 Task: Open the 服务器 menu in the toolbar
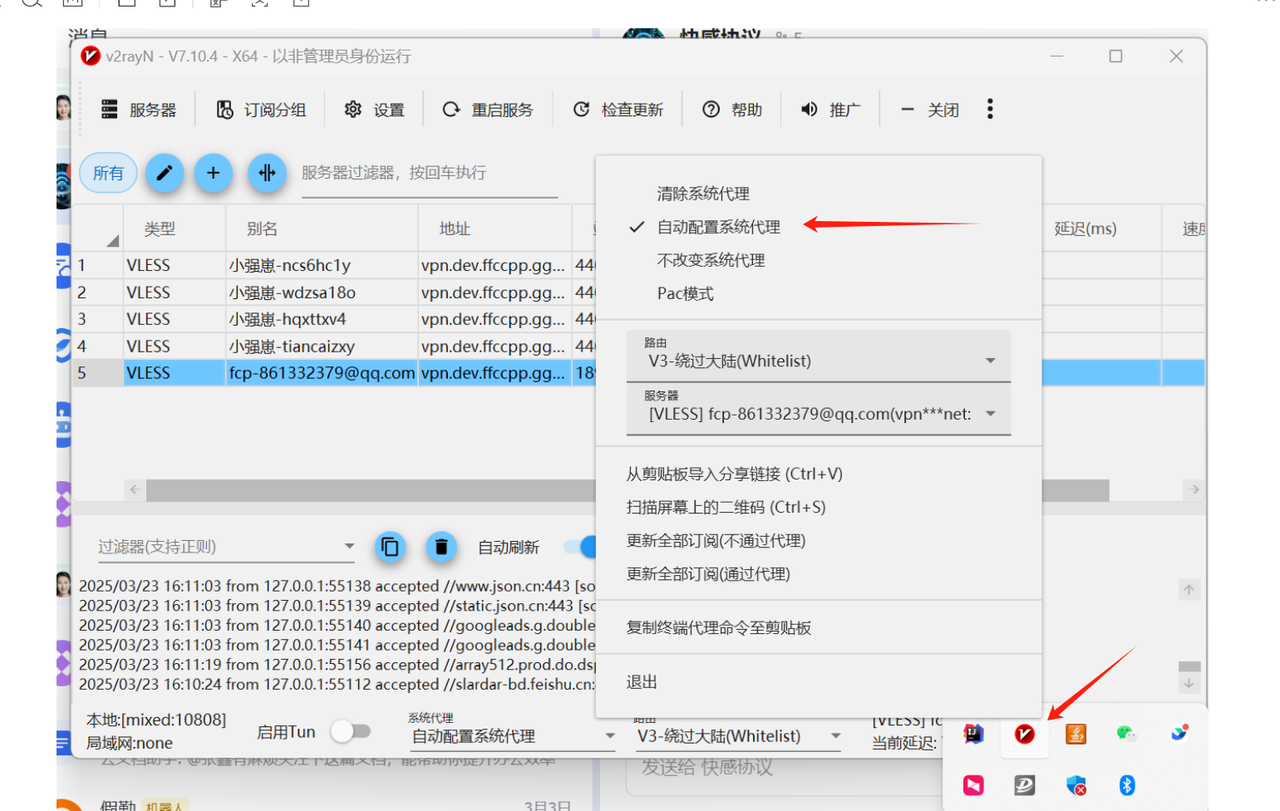[x=139, y=110]
